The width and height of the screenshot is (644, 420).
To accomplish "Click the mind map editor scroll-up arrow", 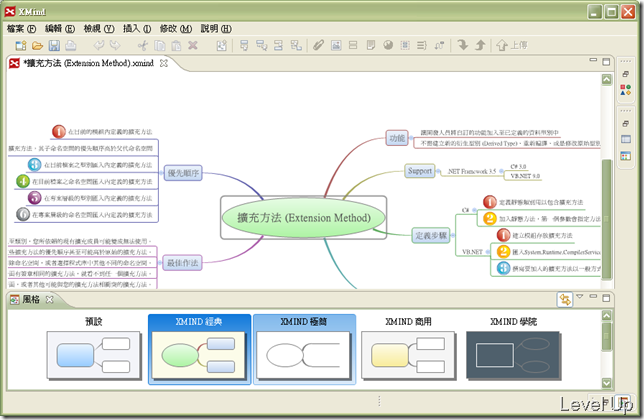I will tap(606, 80).
